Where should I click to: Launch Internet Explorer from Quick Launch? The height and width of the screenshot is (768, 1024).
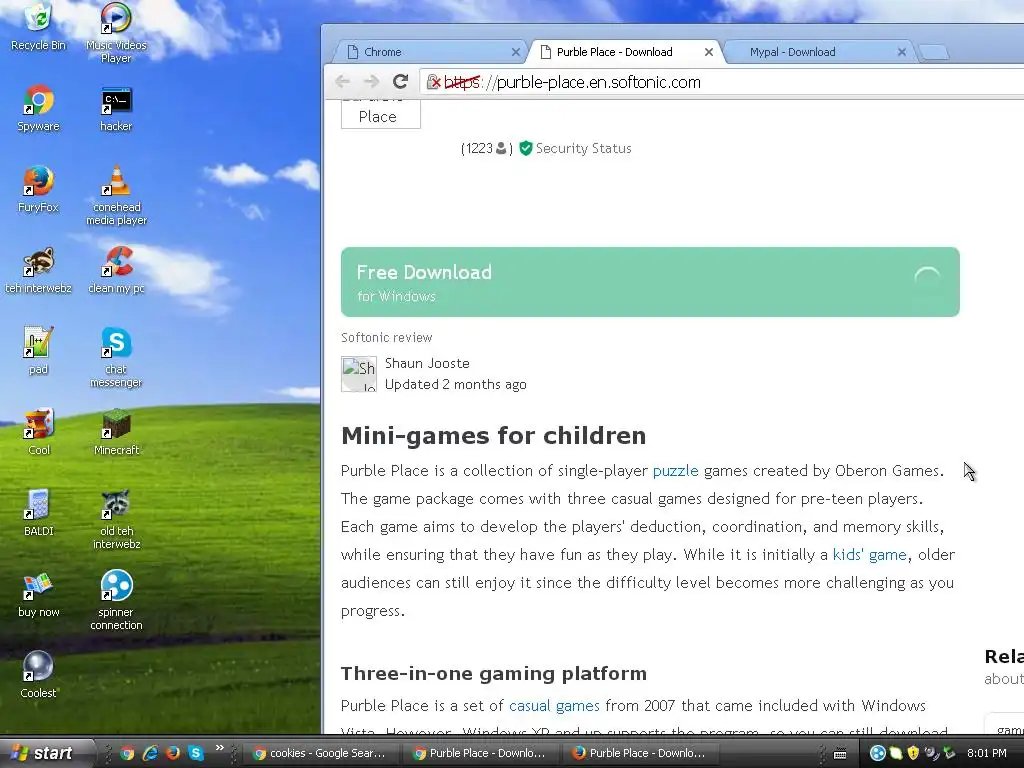pos(150,753)
